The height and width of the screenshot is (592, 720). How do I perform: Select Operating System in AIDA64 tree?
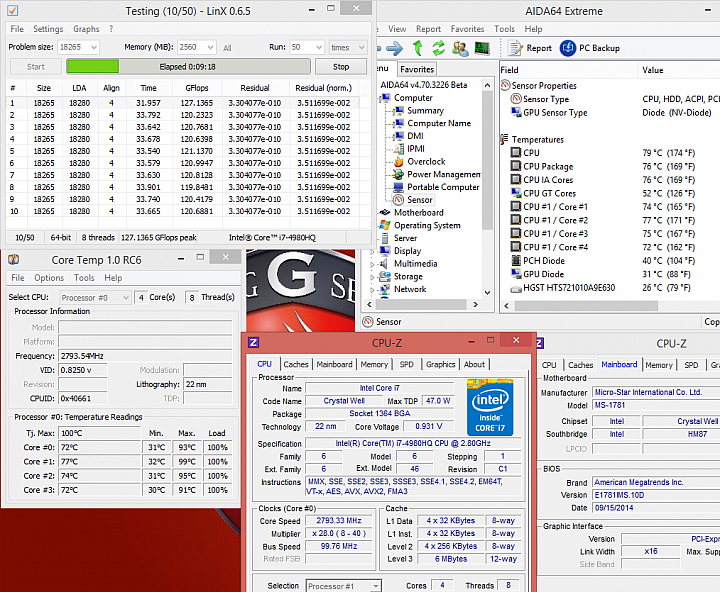coord(427,226)
